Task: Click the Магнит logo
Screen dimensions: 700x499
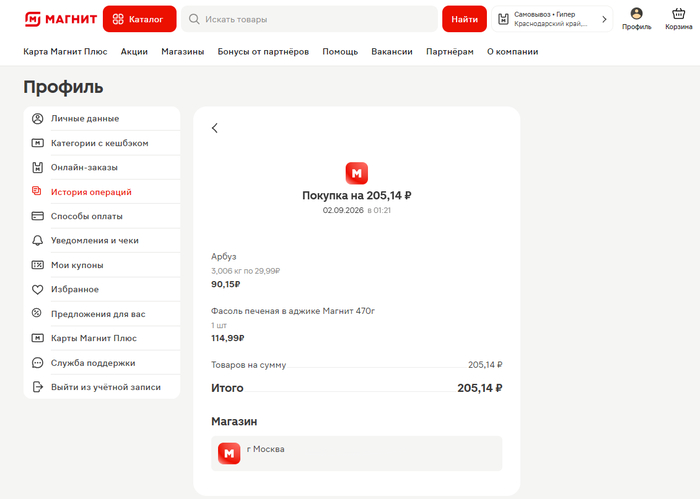Action: coord(61,19)
